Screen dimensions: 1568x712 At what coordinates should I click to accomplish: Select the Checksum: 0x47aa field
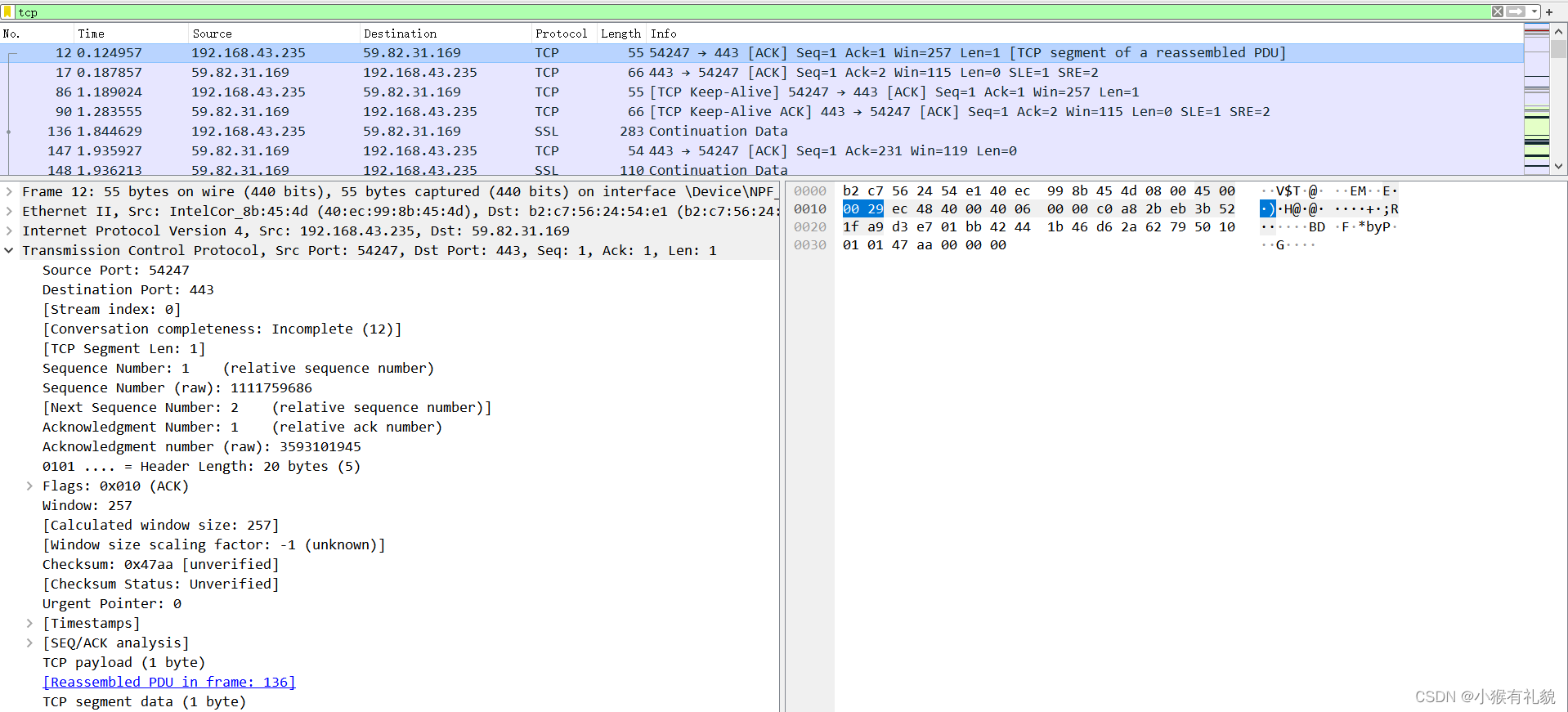pos(161,564)
